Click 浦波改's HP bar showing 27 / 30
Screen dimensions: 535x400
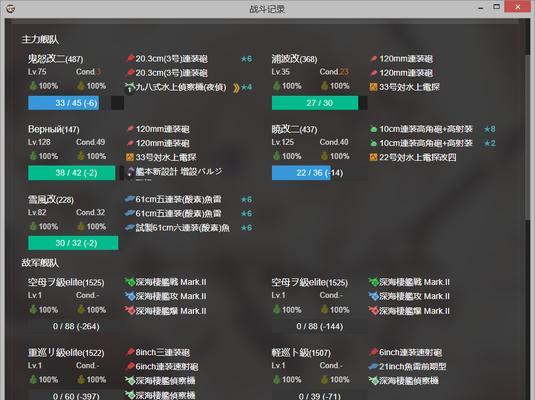click(319, 103)
